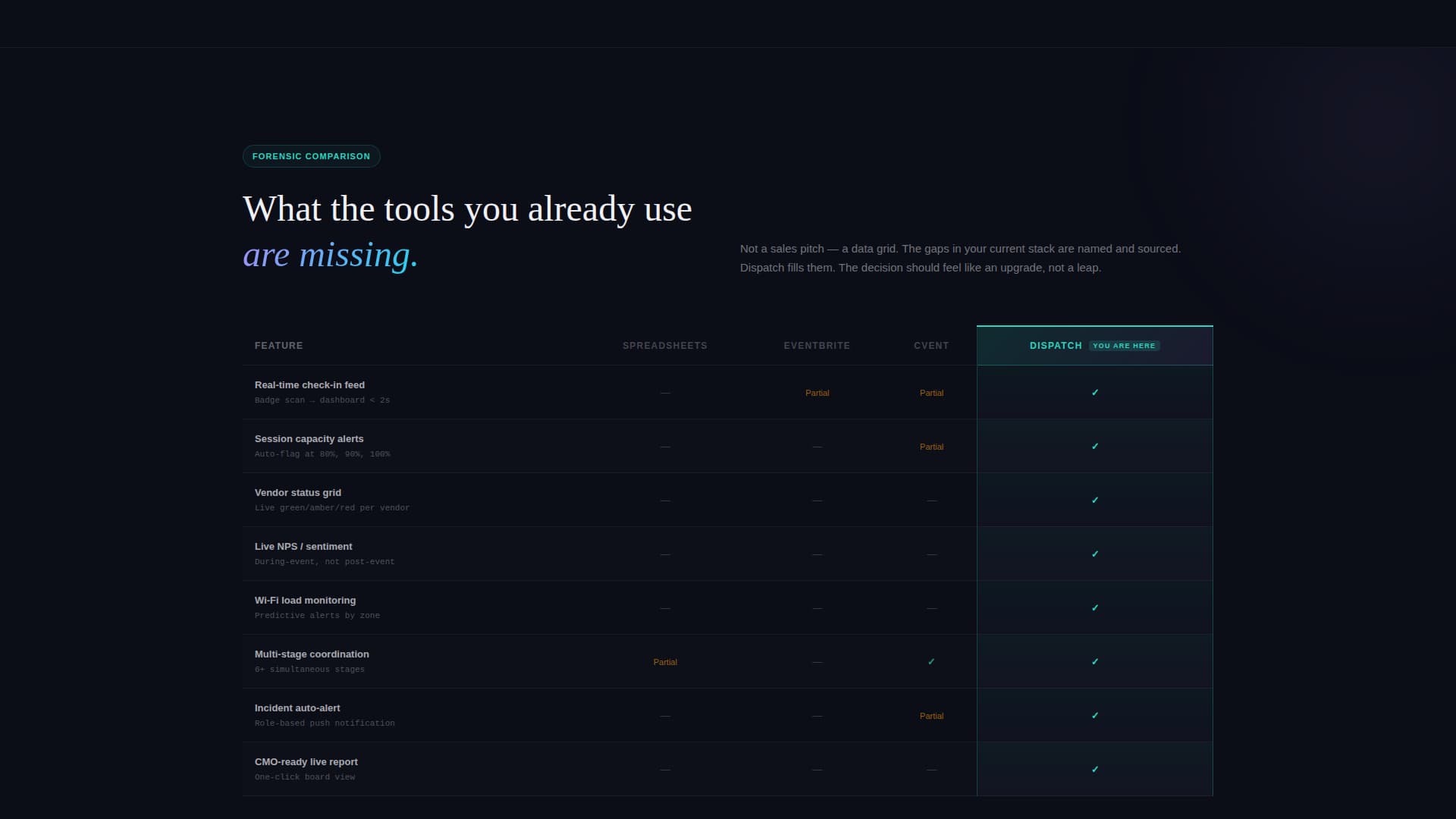Click the 'Auto-flag at 80%, 90%, 100%' subtitle
This screenshot has height=819, width=1456.
pos(322,454)
